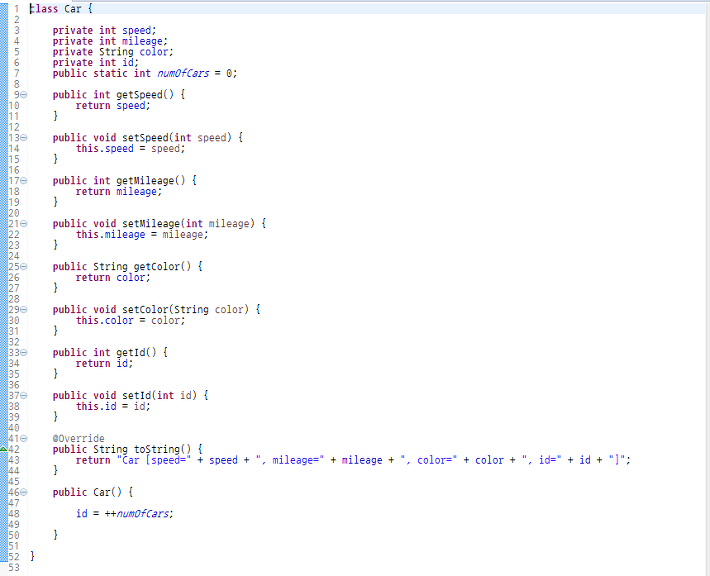Collapse the setColor method fold on line 29
Image resolution: width=710 pixels, height=576 pixels.
(24, 310)
